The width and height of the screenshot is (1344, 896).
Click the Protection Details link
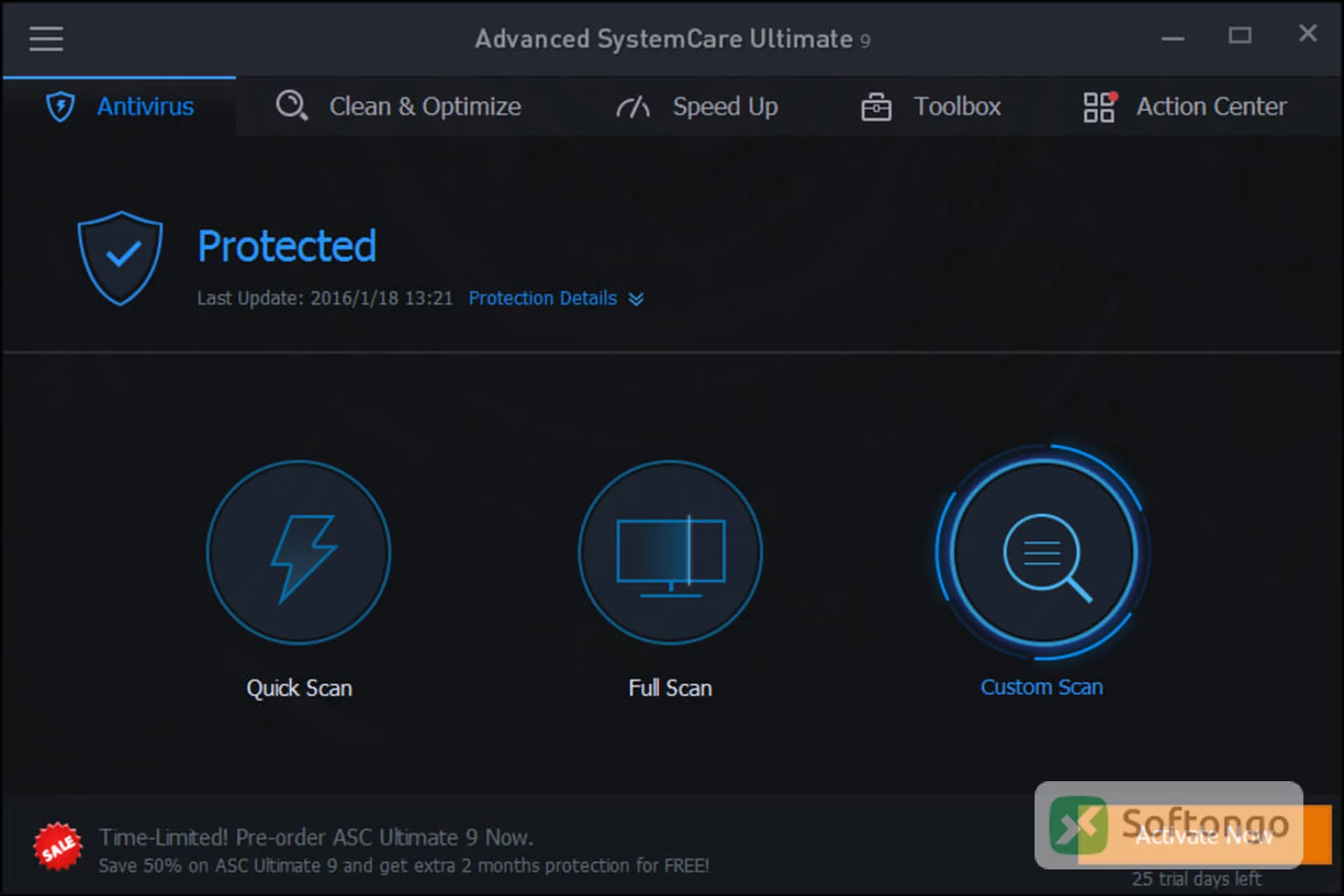point(542,298)
